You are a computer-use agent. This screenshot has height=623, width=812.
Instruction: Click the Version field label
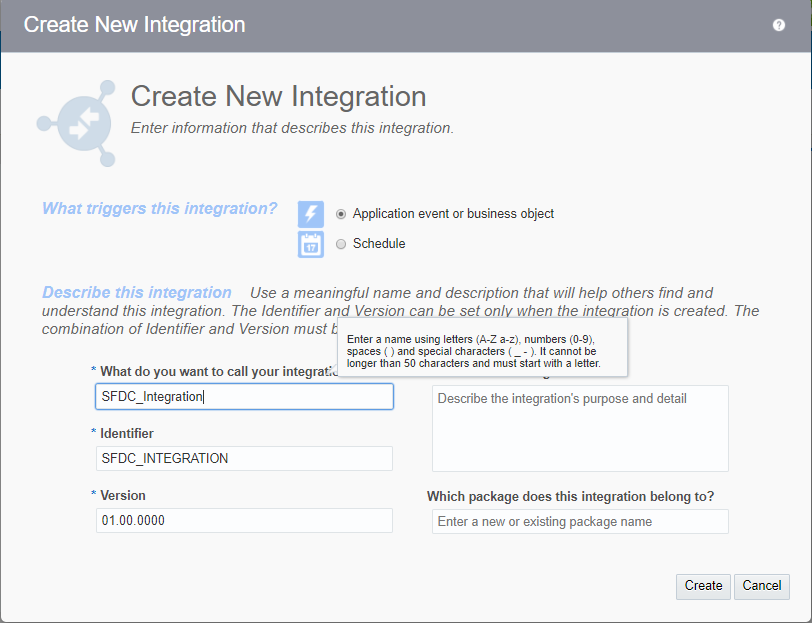coord(123,496)
